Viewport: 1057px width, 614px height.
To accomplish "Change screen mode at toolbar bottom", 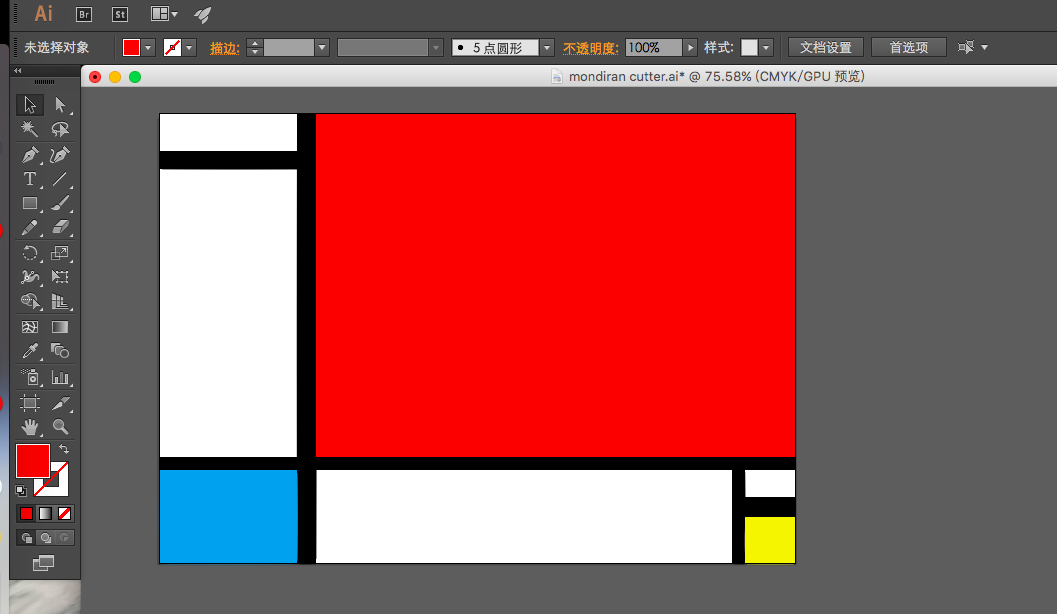I will (43, 563).
